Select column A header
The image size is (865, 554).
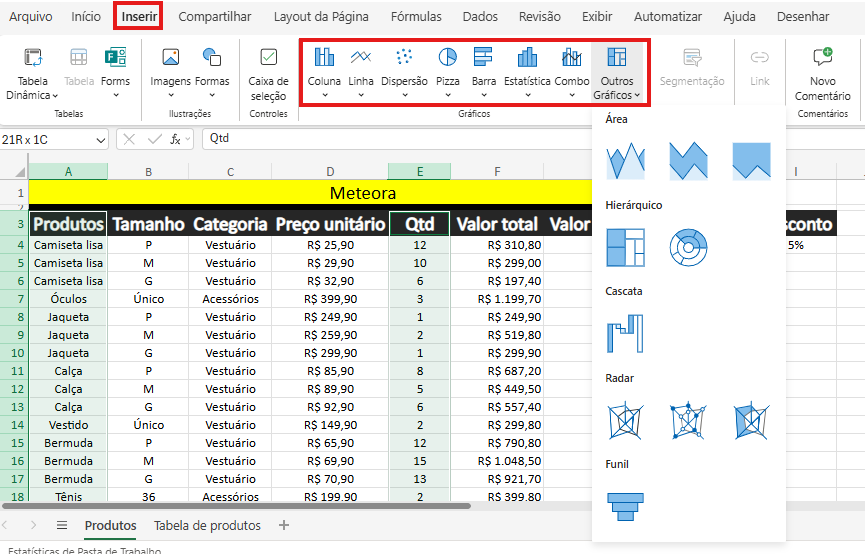(x=68, y=172)
